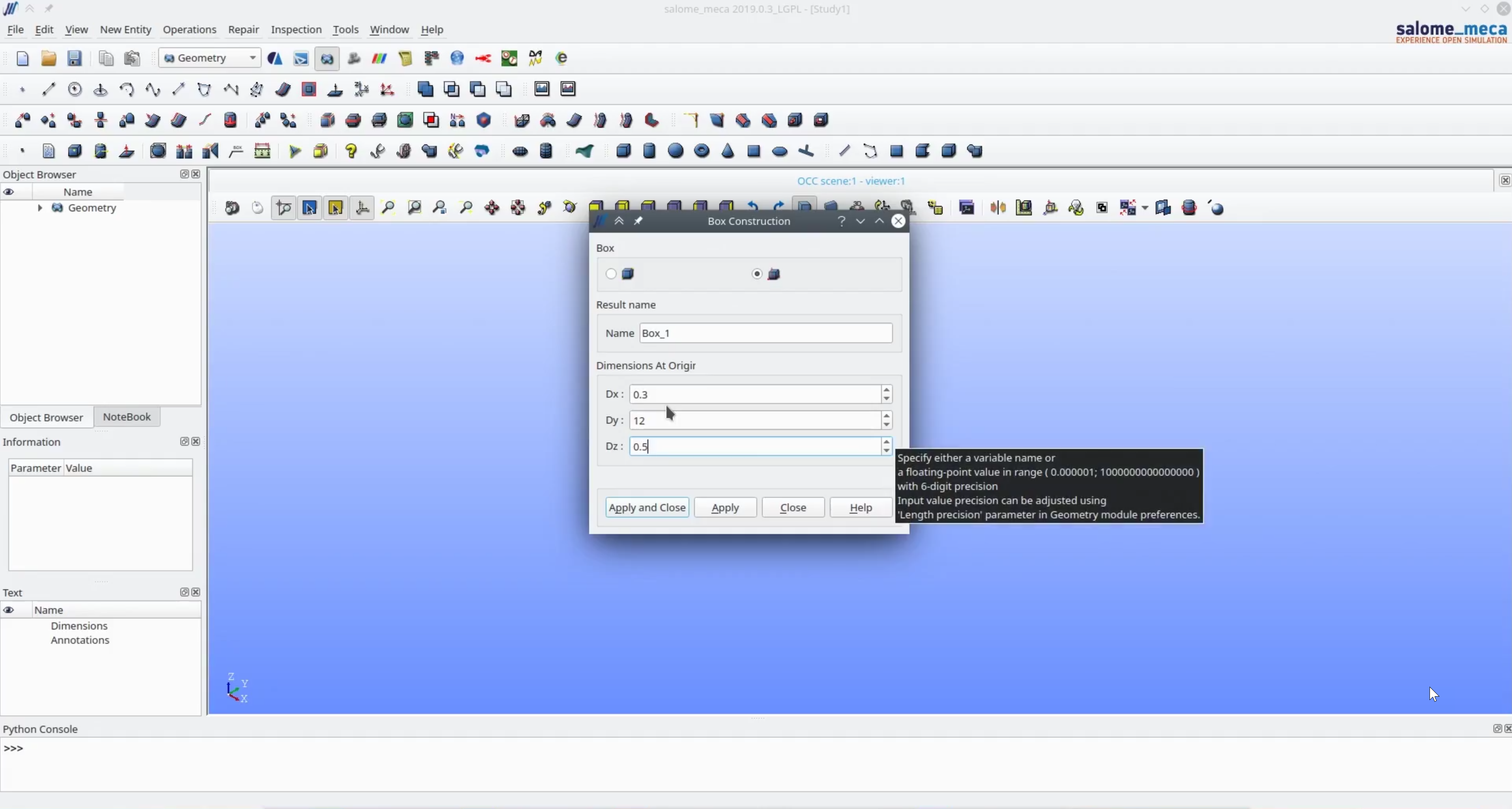The image size is (1512, 809).
Task: Save the current study via floppy disk icon
Action: (75, 58)
